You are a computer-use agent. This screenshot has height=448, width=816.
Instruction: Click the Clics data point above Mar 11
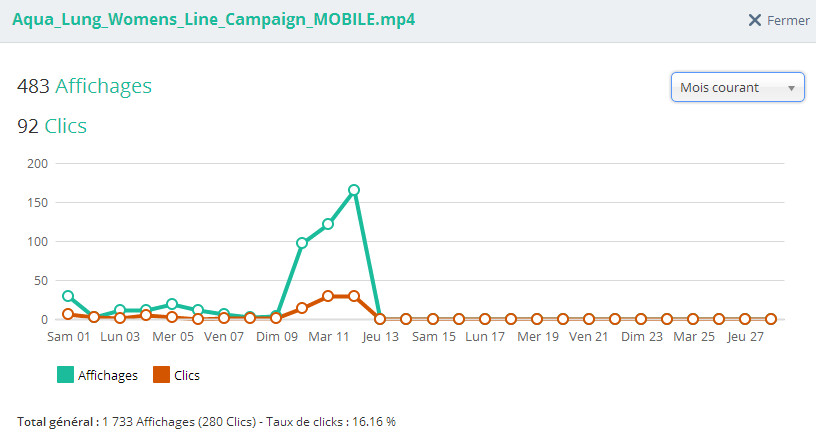[328, 296]
